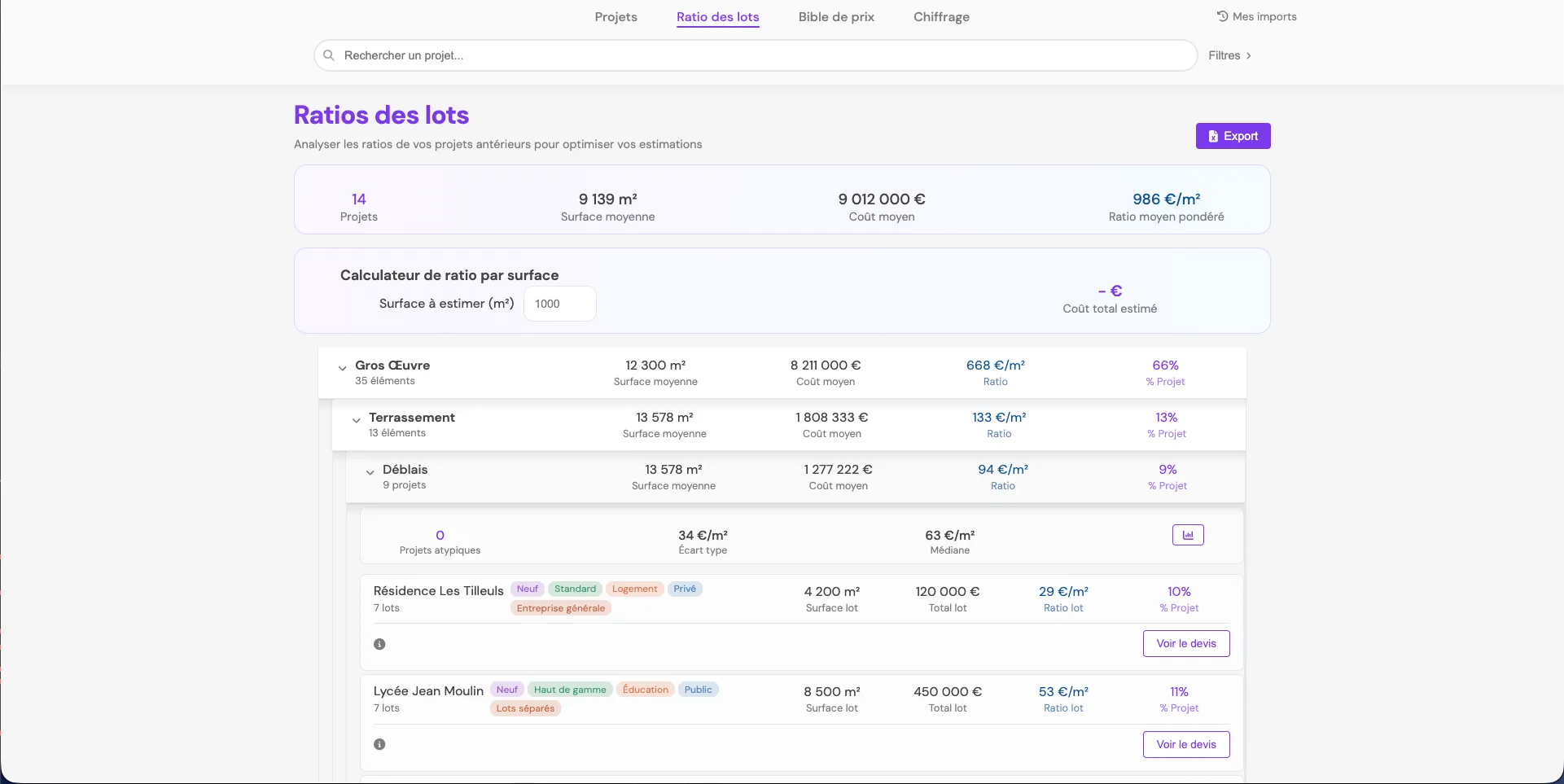Open the Bible de prix tab
The width and height of the screenshot is (1564, 784).
tap(836, 17)
